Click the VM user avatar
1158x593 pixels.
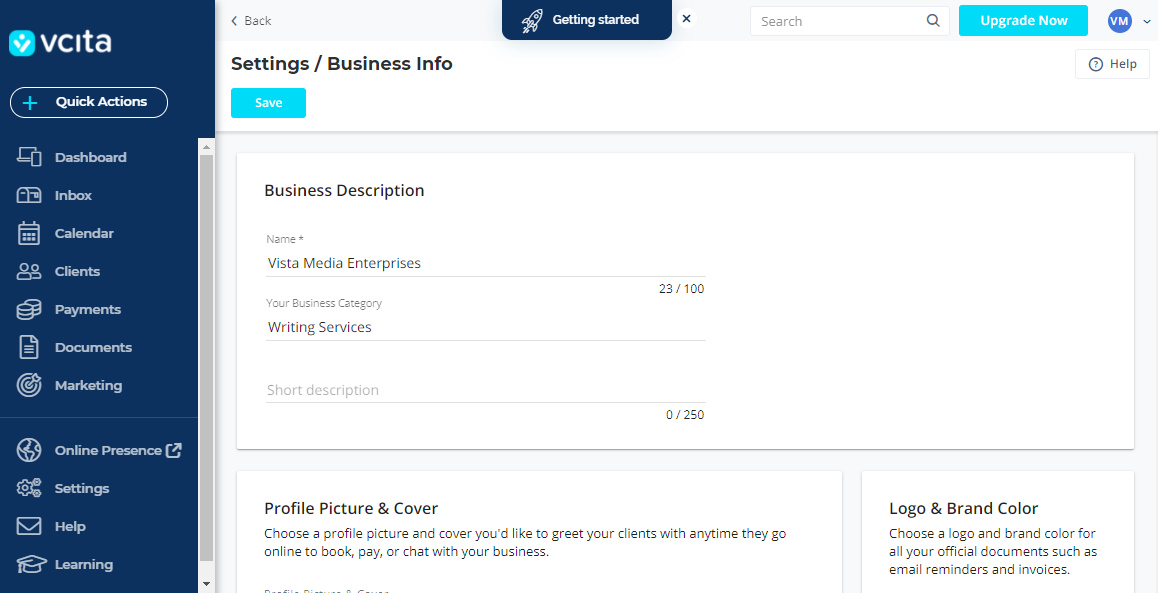(1120, 21)
